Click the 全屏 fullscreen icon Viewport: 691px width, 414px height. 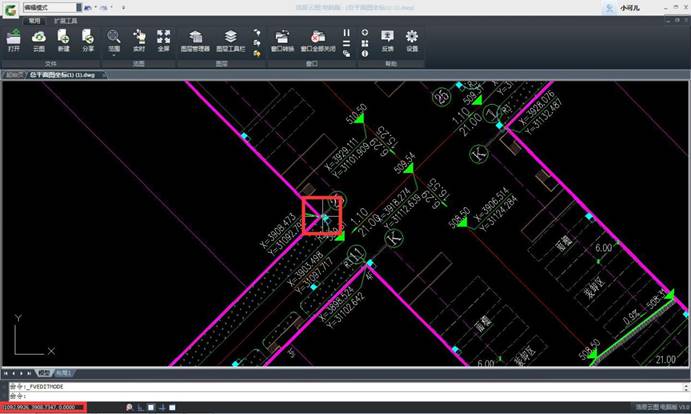click(163, 40)
